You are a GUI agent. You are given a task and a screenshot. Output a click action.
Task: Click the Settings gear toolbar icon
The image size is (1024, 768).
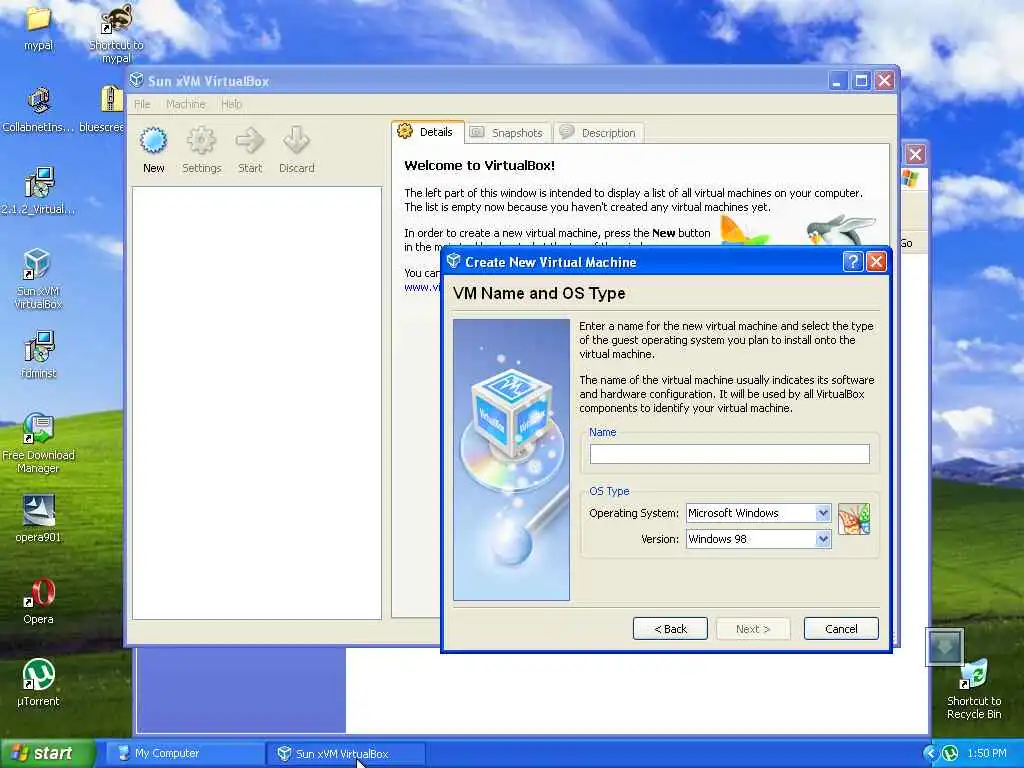(201, 140)
